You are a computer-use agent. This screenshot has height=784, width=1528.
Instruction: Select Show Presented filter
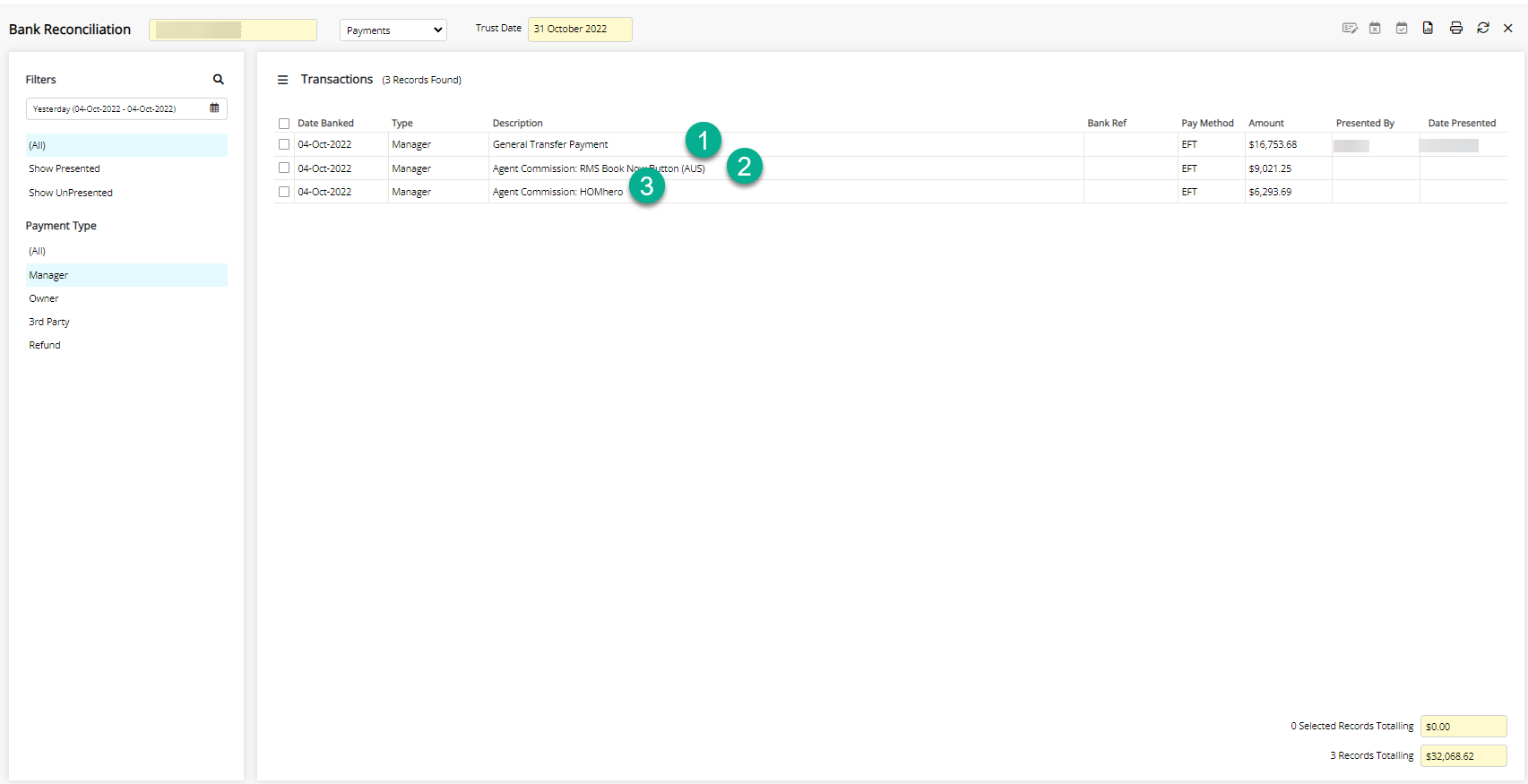click(65, 168)
